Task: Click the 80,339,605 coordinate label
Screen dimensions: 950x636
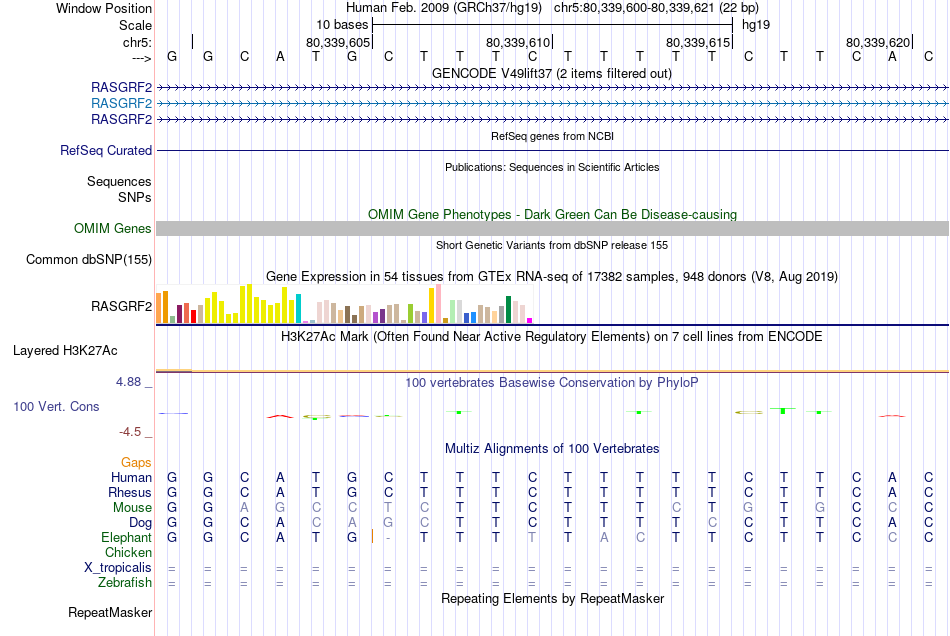Action: (337, 42)
